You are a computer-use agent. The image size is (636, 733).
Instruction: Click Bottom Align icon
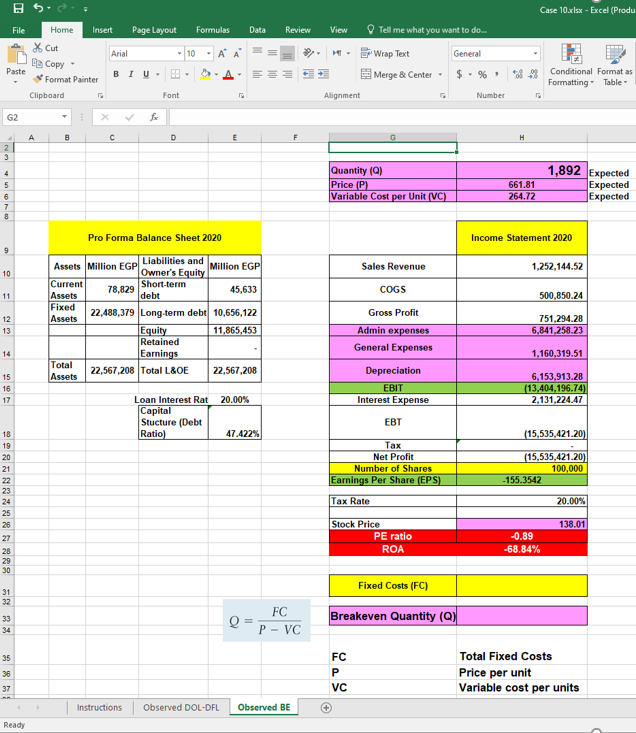(x=287, y=53)
